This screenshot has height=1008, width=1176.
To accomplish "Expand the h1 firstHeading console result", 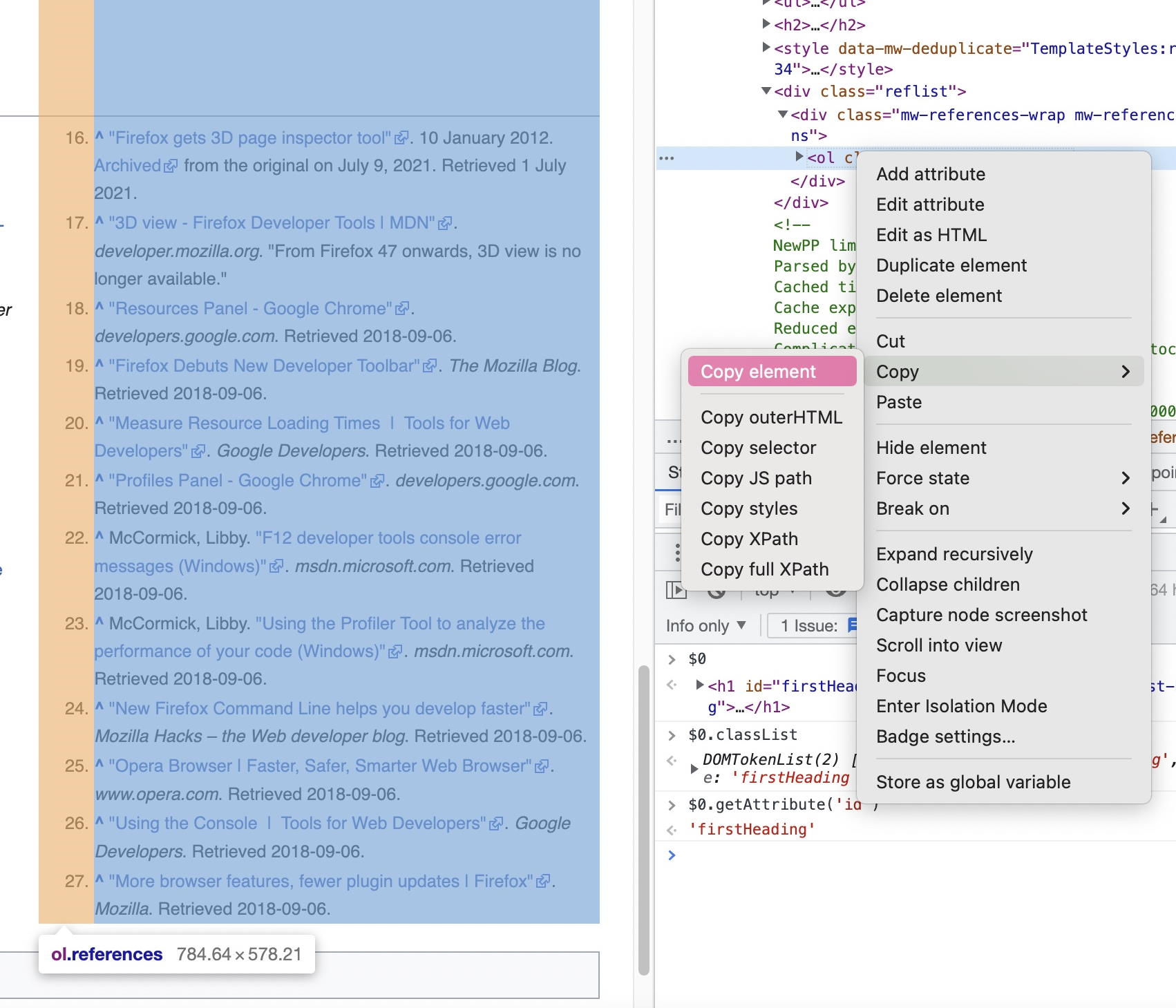I will click(x=700, y=685).
